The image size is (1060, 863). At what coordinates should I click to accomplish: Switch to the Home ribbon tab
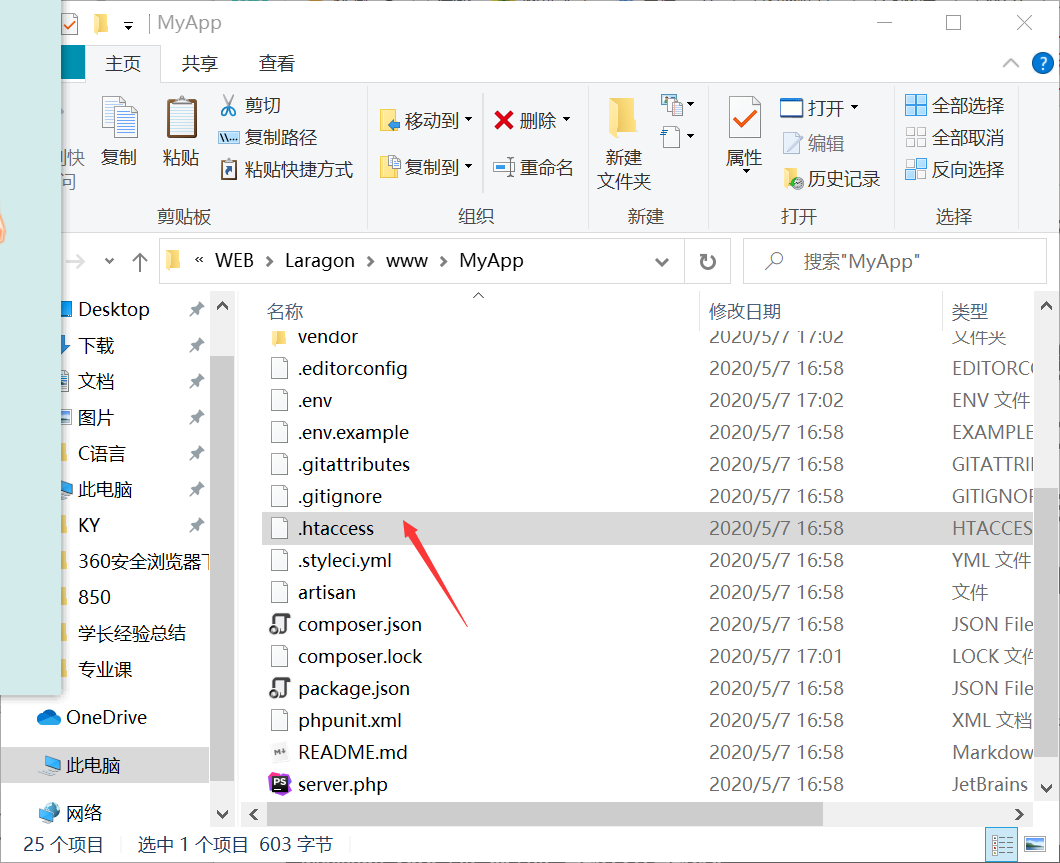(123, 64)
